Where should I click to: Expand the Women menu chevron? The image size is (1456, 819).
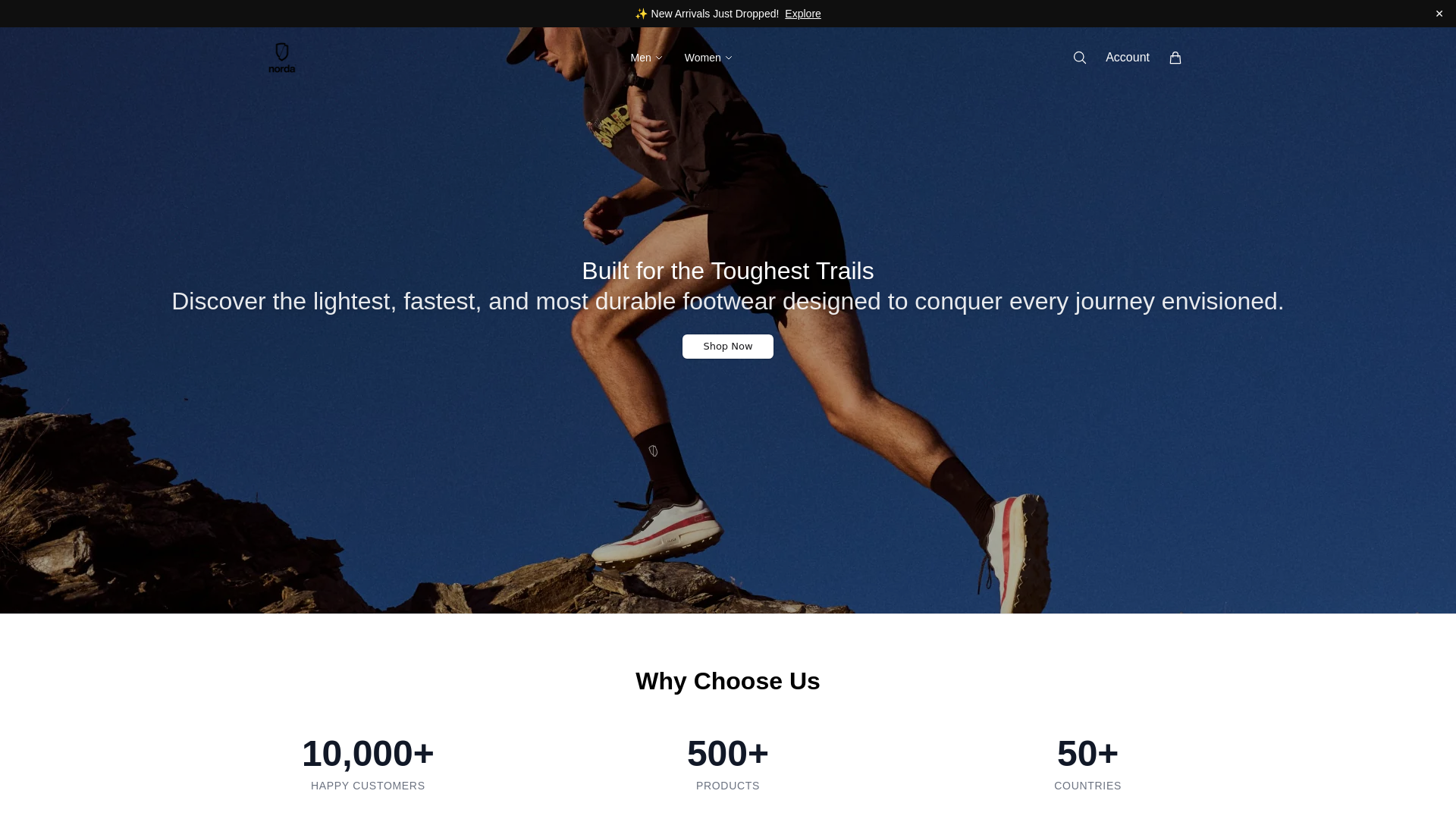point(729,58)
